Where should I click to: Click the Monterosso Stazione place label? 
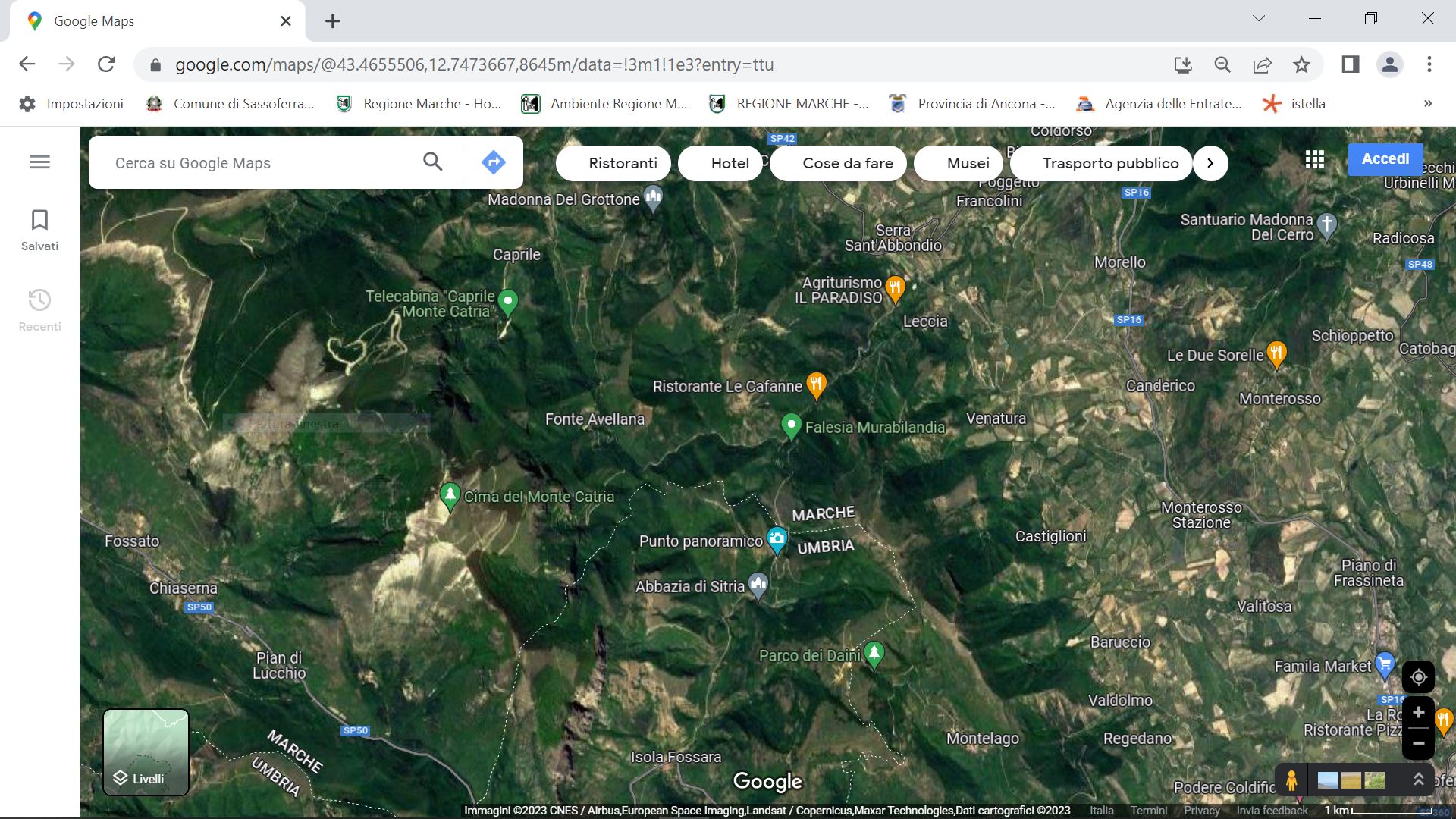coord(1201,515)
